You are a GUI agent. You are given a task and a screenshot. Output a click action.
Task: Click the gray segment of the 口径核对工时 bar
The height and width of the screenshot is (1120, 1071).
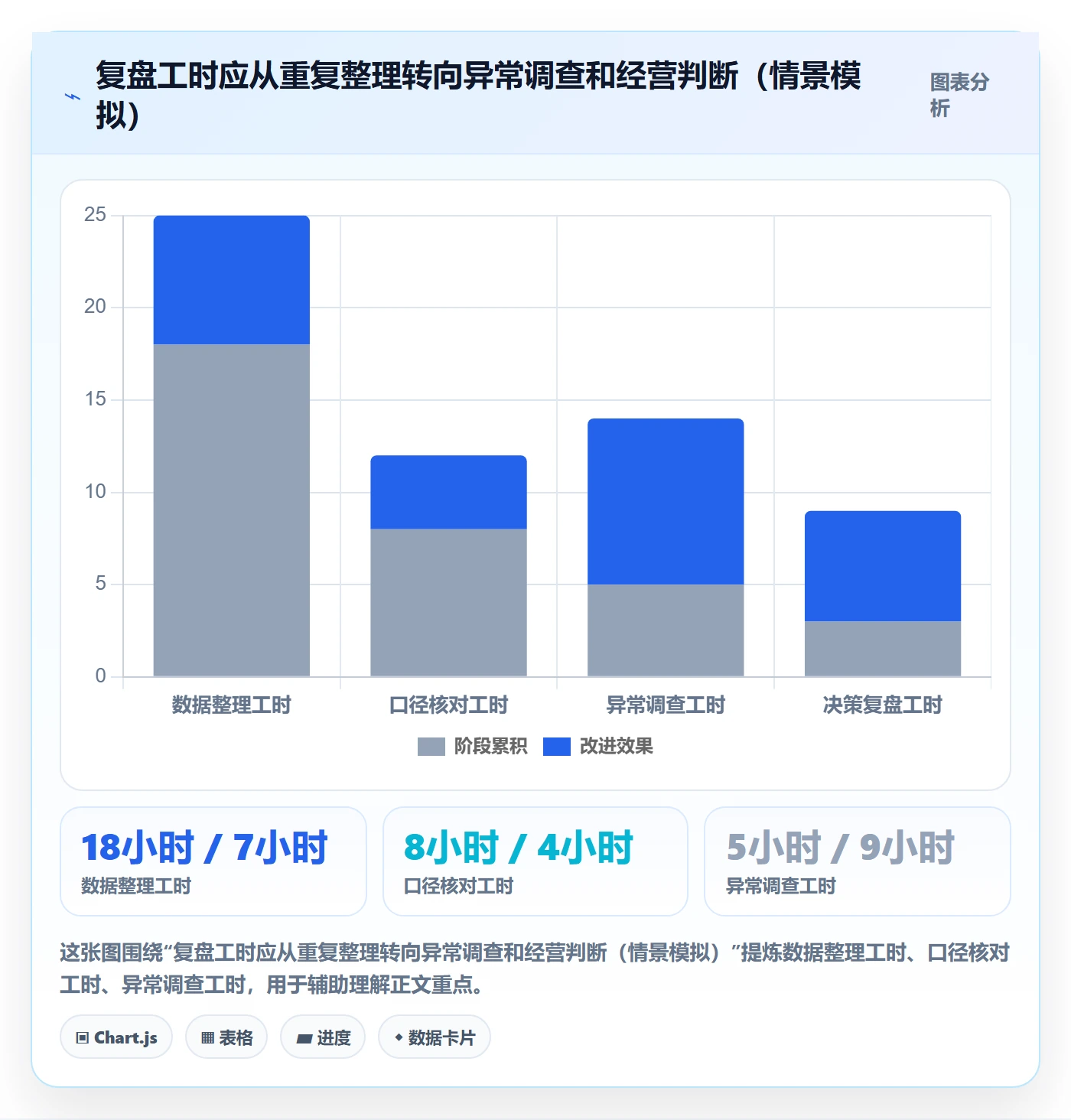tap(449, 603)
